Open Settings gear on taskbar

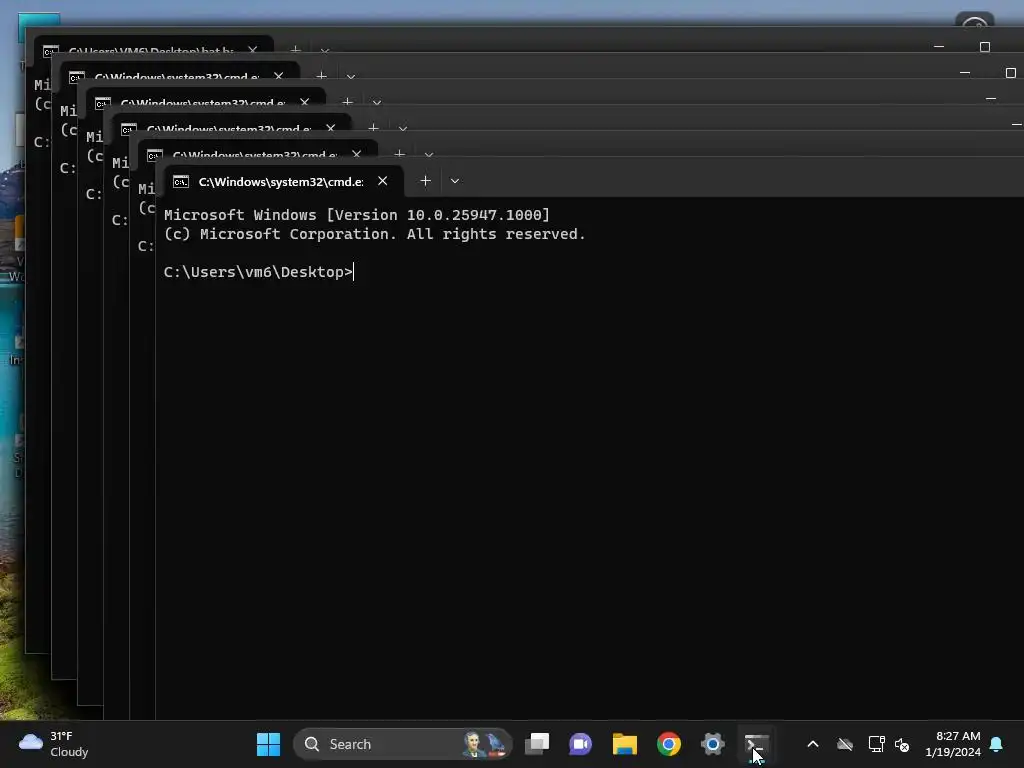click(x=712, y=744)
